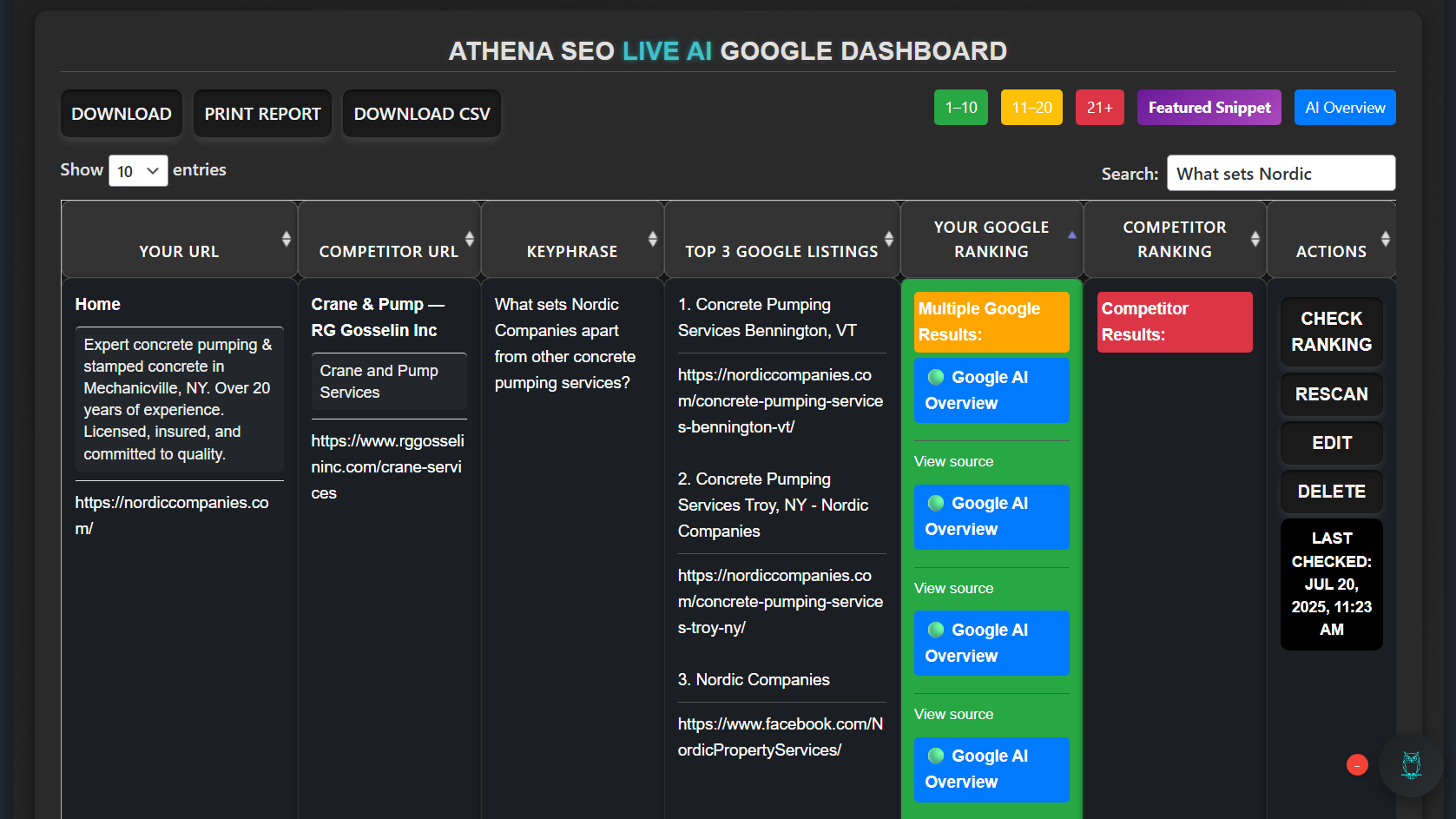
Task: Click the Home page title text
Action: pyautogui.click(x=97, y=305)
